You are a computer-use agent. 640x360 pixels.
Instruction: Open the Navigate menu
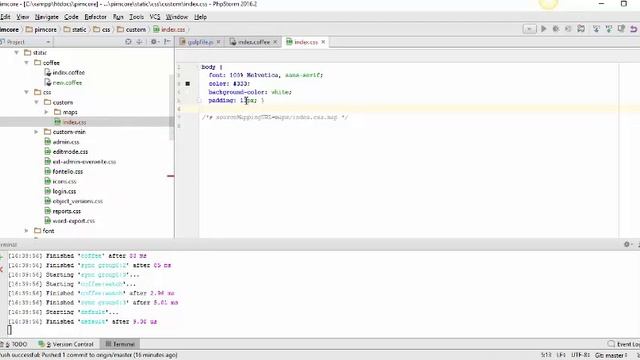47,17
